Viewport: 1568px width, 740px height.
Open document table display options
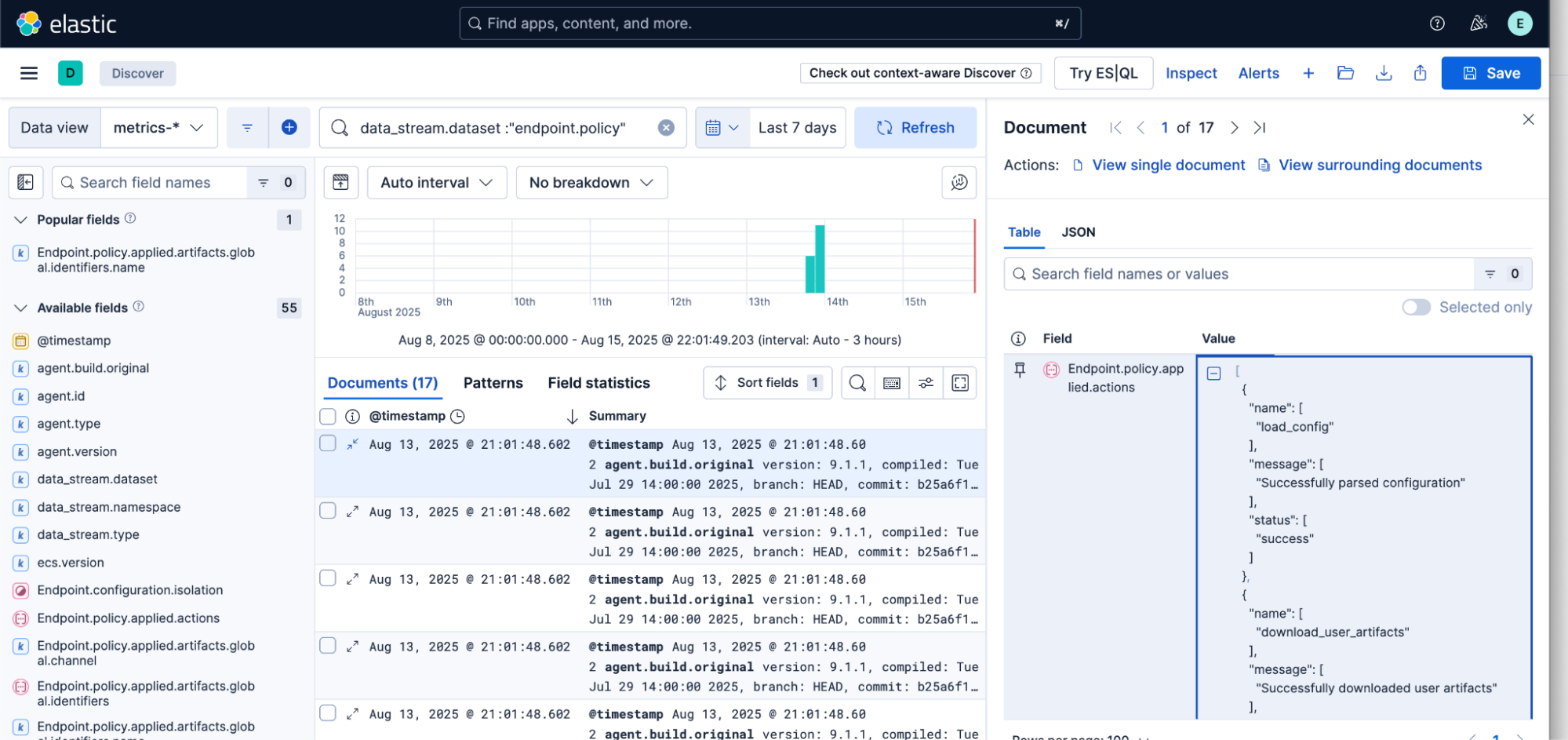tap(926, 383)
